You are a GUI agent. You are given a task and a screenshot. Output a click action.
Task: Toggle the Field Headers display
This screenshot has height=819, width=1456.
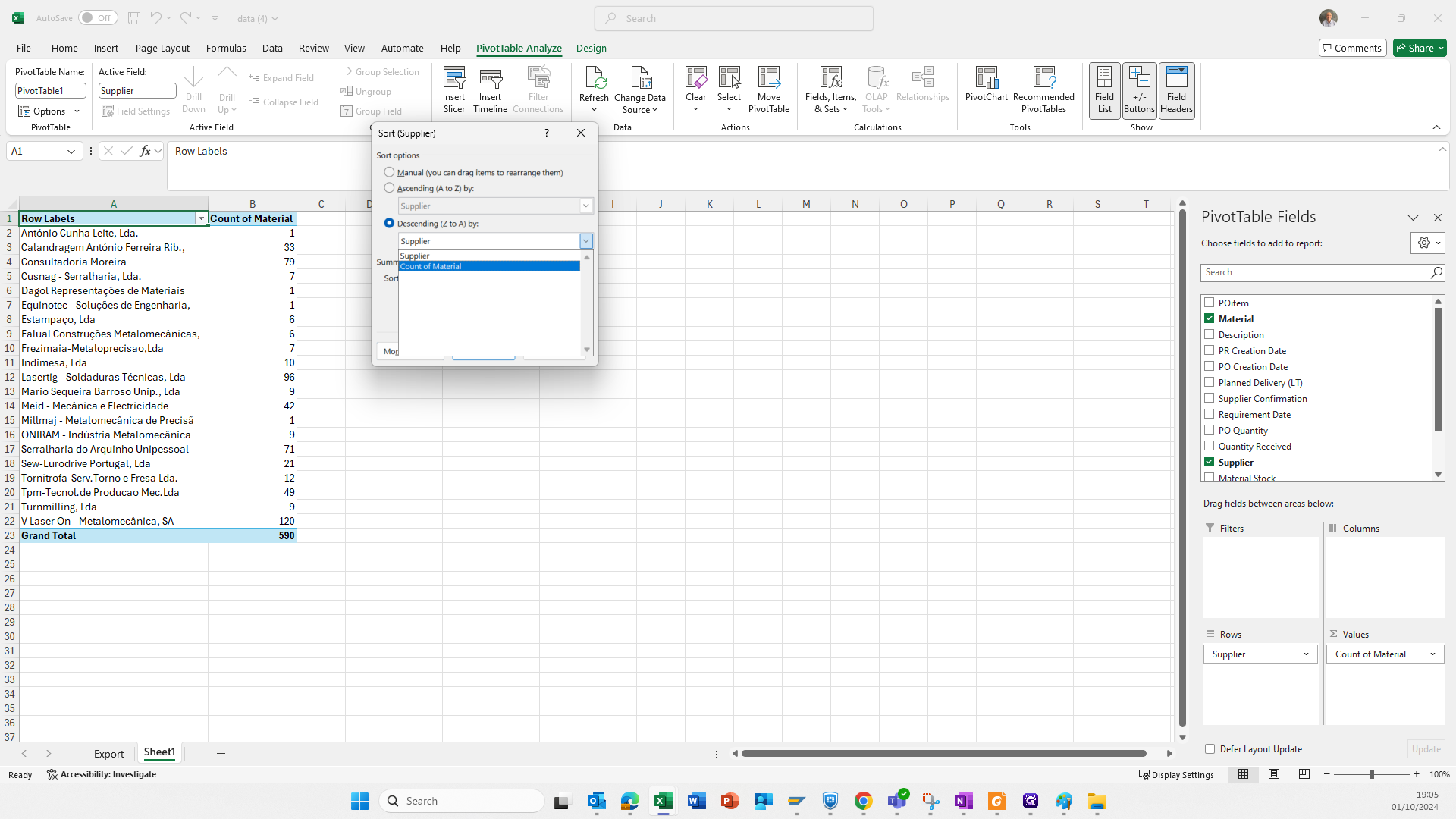click(x=1176, y=89)
